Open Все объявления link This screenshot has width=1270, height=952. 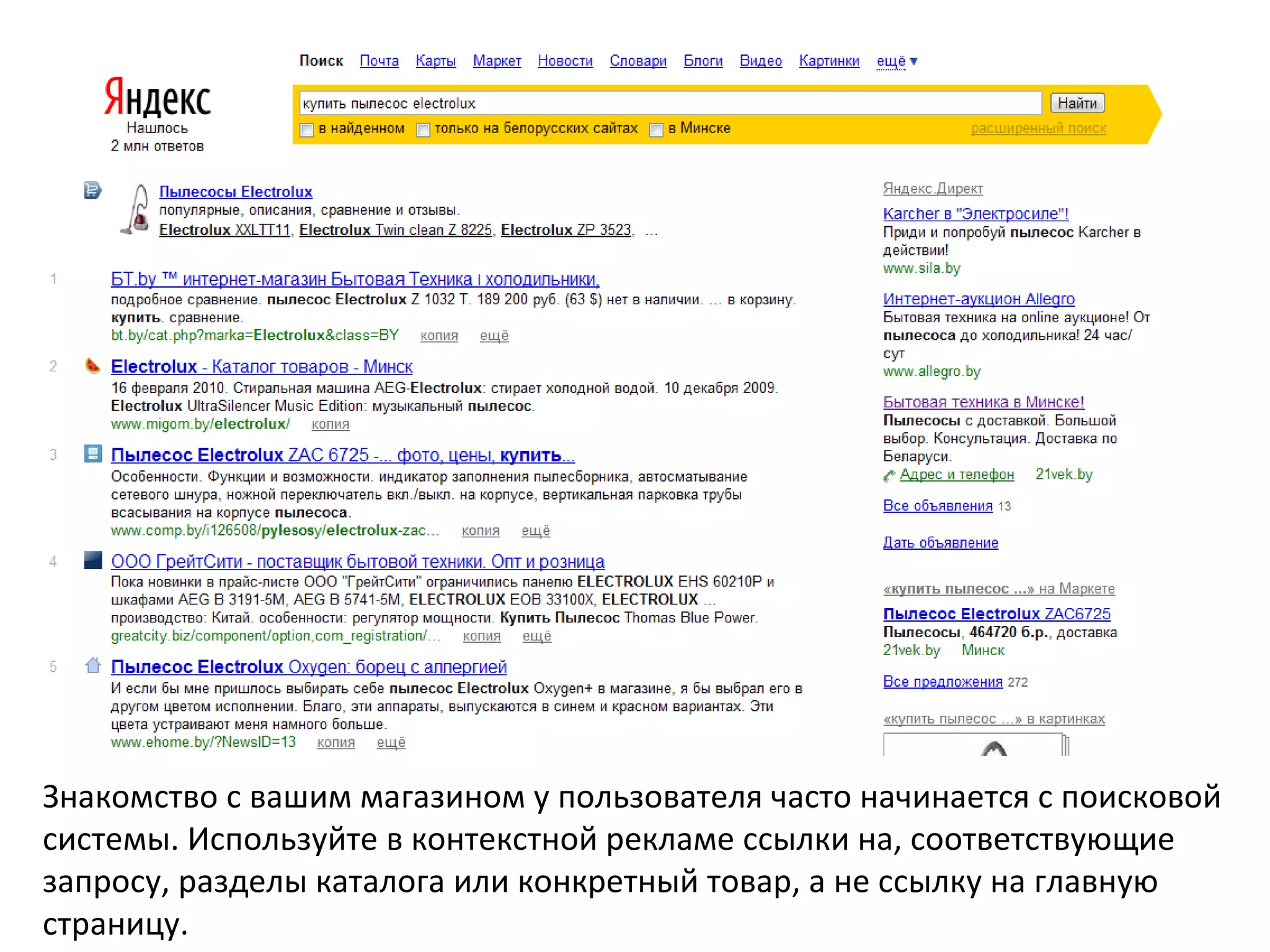[x=938, y=506]
